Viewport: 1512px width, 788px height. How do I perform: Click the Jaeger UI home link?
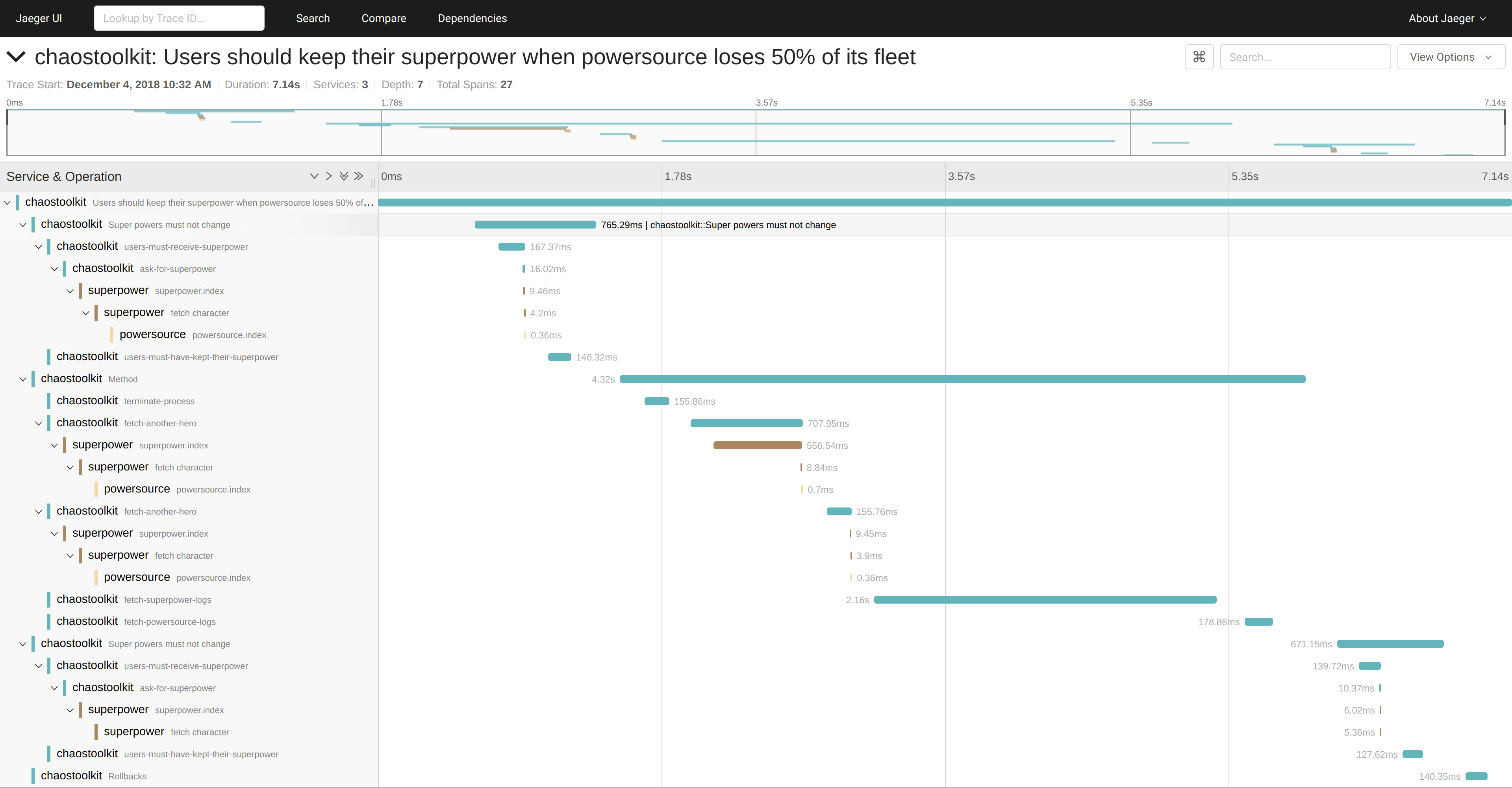click(x=39, y=18)
